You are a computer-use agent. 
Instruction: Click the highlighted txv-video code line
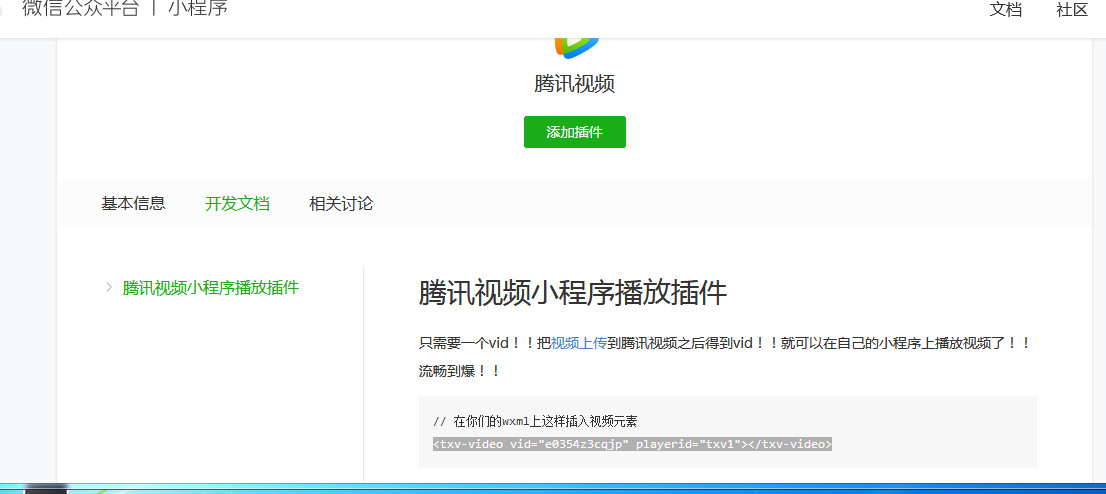pyautogui.click(x=632, y=444)
